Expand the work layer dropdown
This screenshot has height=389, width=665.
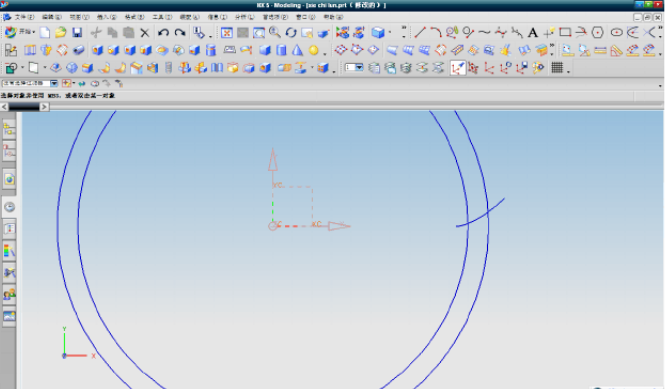(354, 67)
